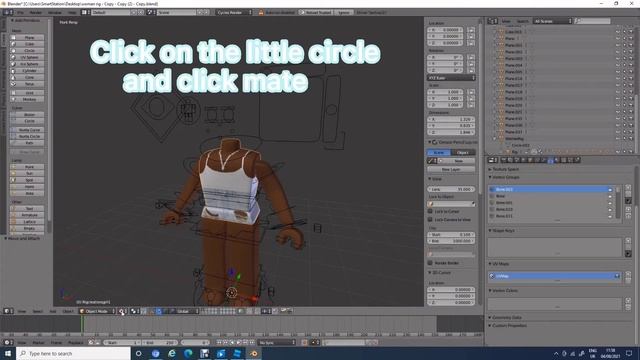
Task: Open the 3D View editor type selector
Action: pyautogui.click(x=8, y=311)
